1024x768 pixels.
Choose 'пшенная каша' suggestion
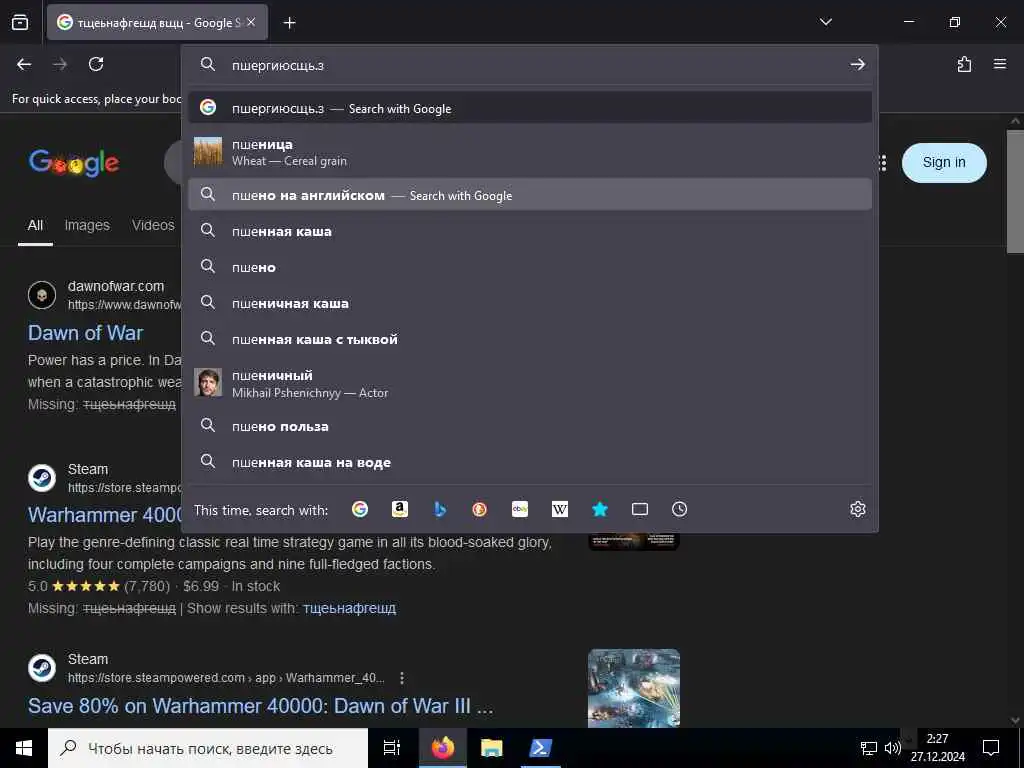[530, 231]
